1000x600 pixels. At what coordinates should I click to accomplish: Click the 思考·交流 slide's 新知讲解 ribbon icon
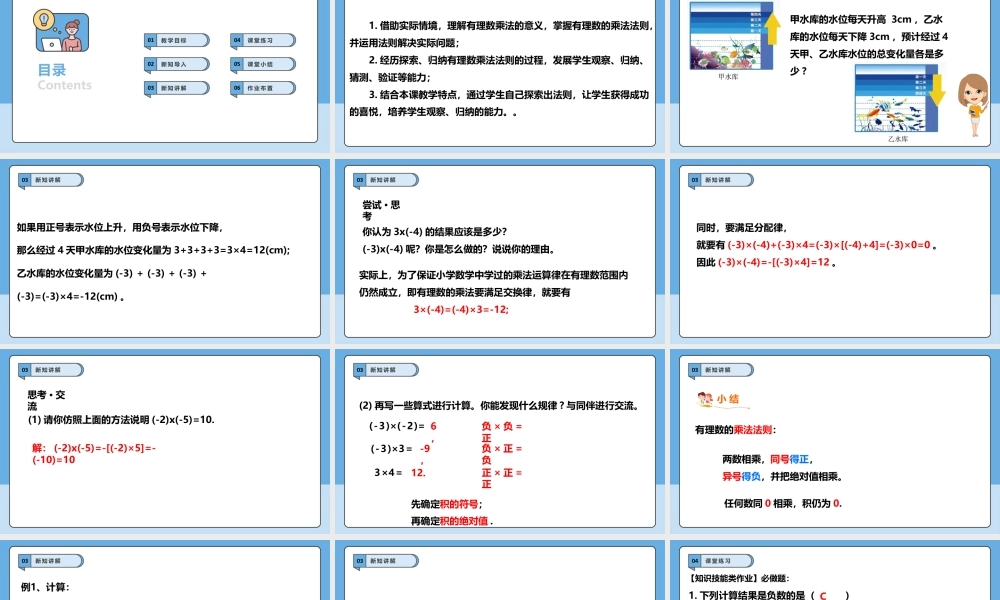[x=50, y=369]
